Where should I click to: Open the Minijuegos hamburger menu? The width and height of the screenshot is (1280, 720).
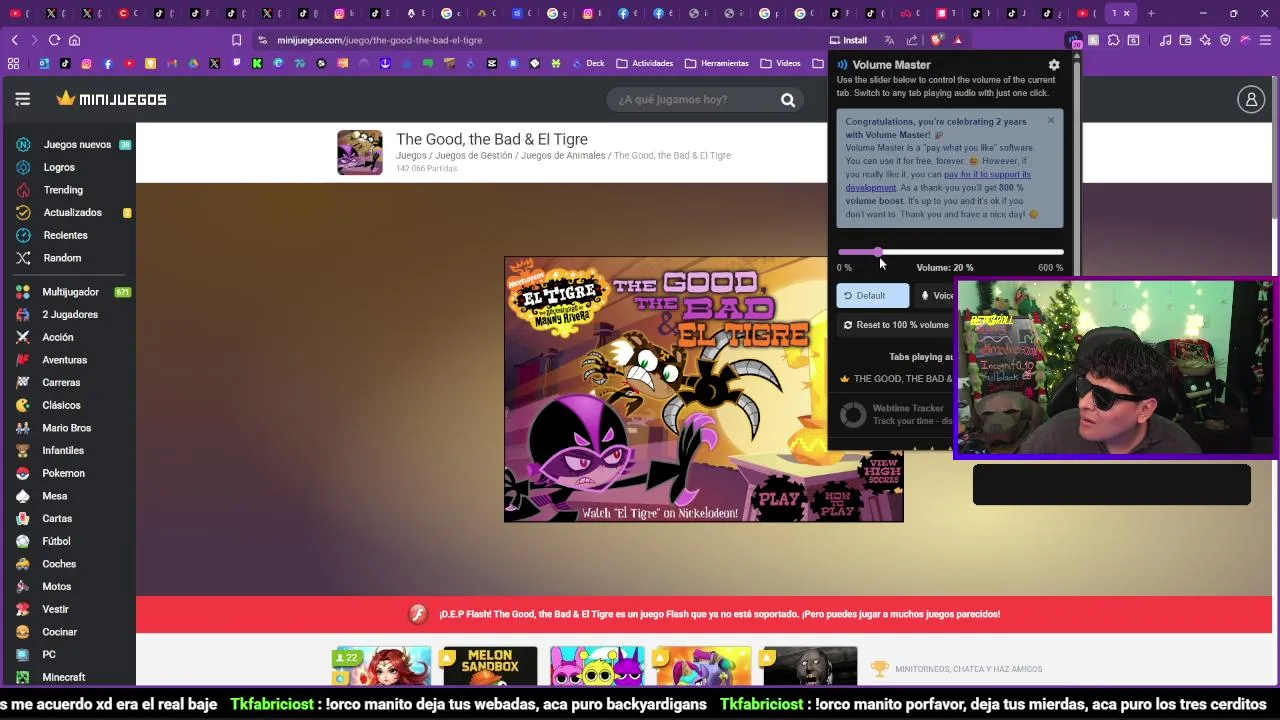pyautogui.click(x=23, y=99)
